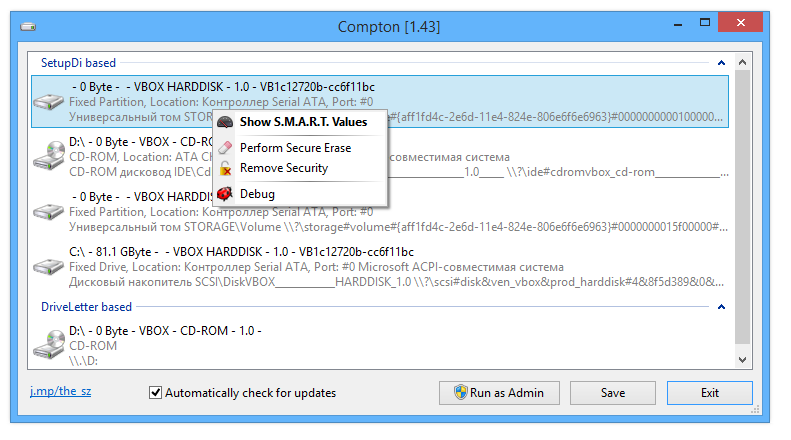Toggle Automatically check for updates checkbox
791x440 pixels.
click(x=155, y=393)
